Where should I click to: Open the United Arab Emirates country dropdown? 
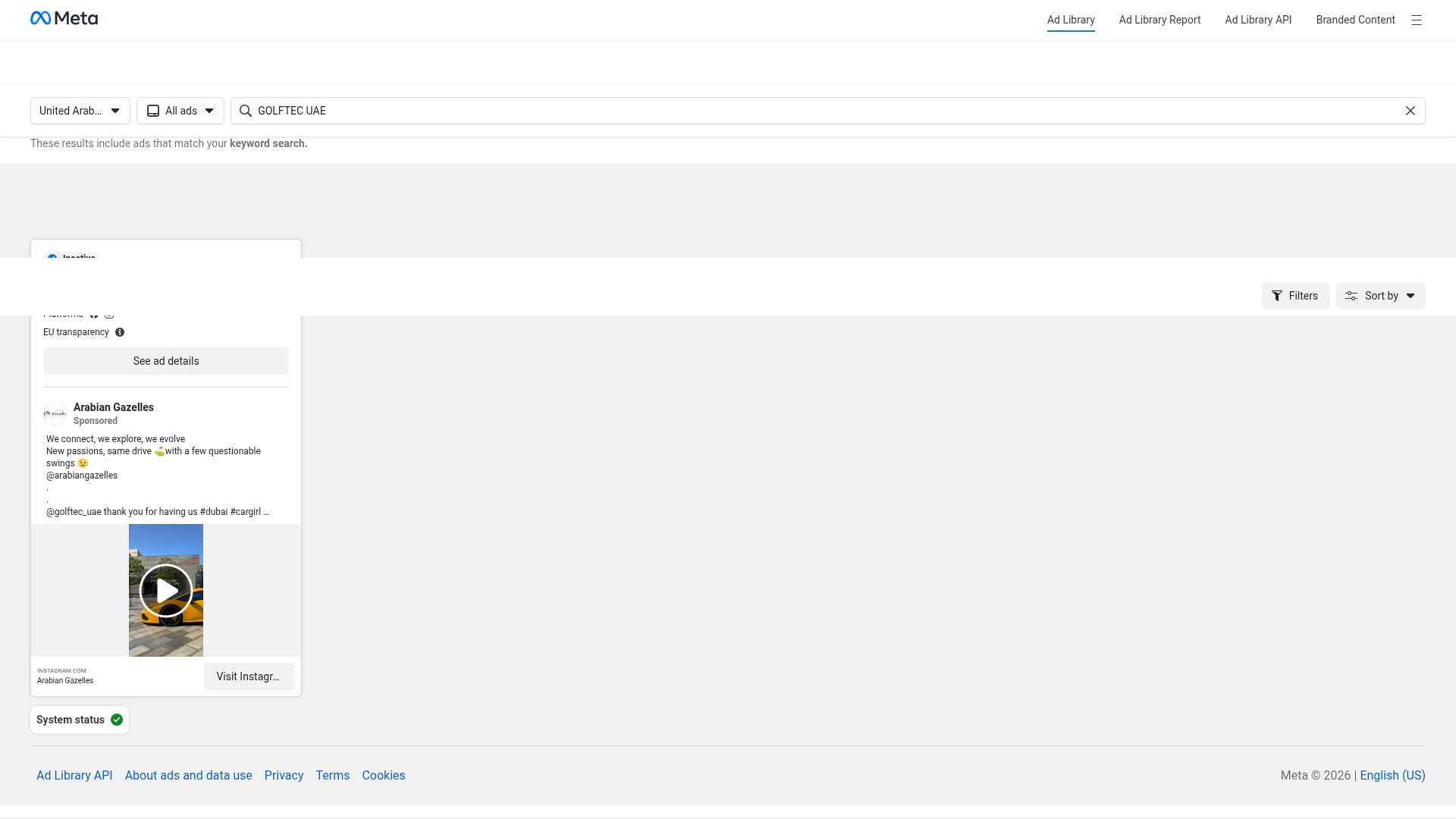point(80,111)
